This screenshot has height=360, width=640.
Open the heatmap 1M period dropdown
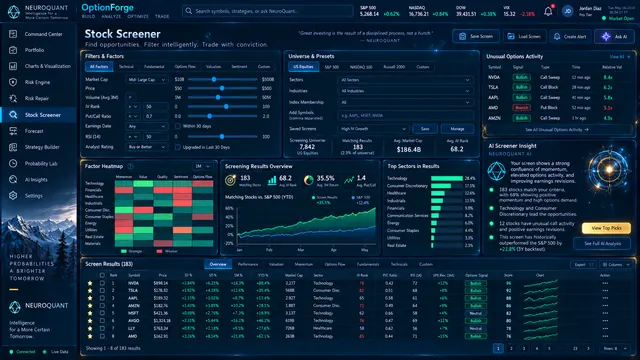tap(202, 166)
